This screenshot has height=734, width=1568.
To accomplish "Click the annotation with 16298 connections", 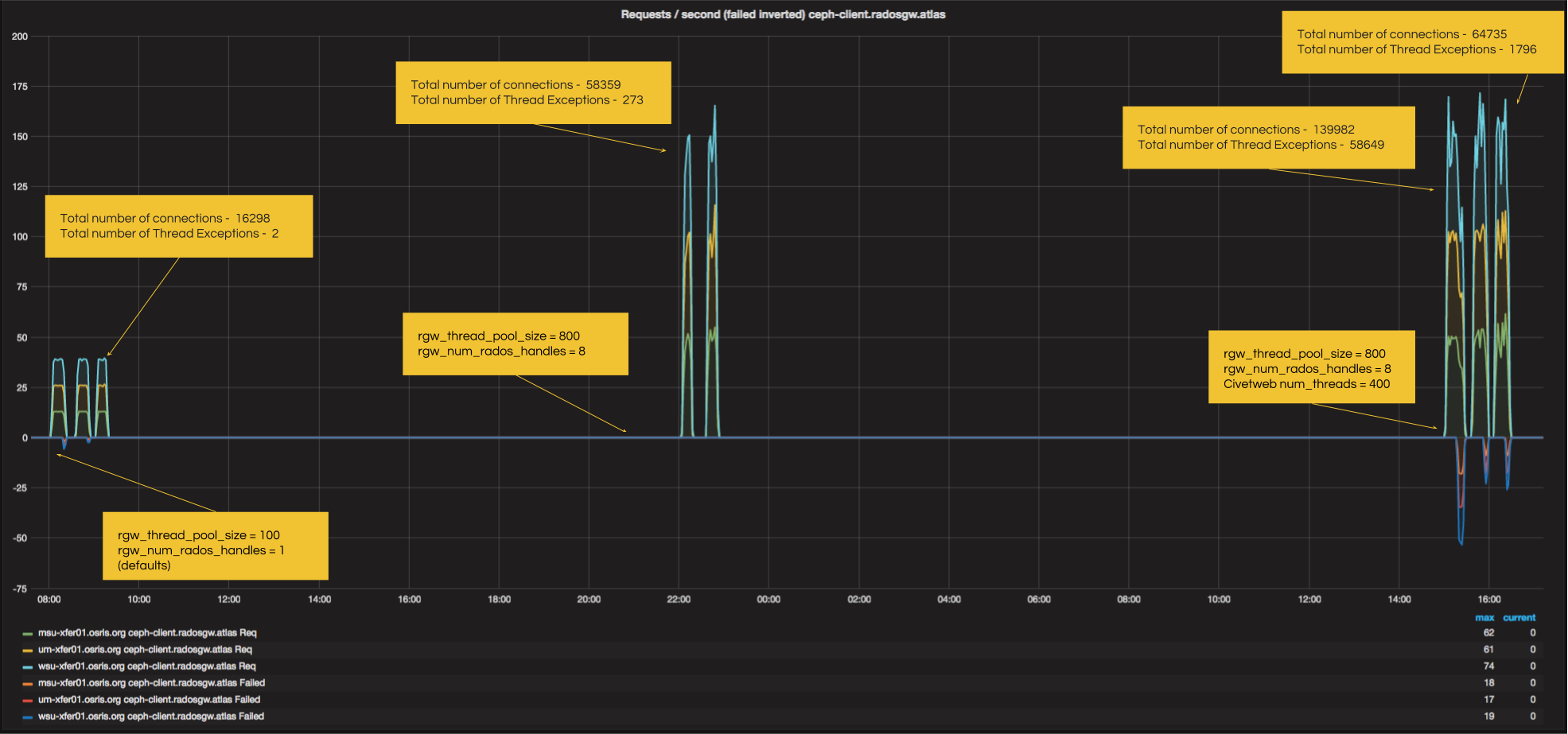I will click(179, 226).
